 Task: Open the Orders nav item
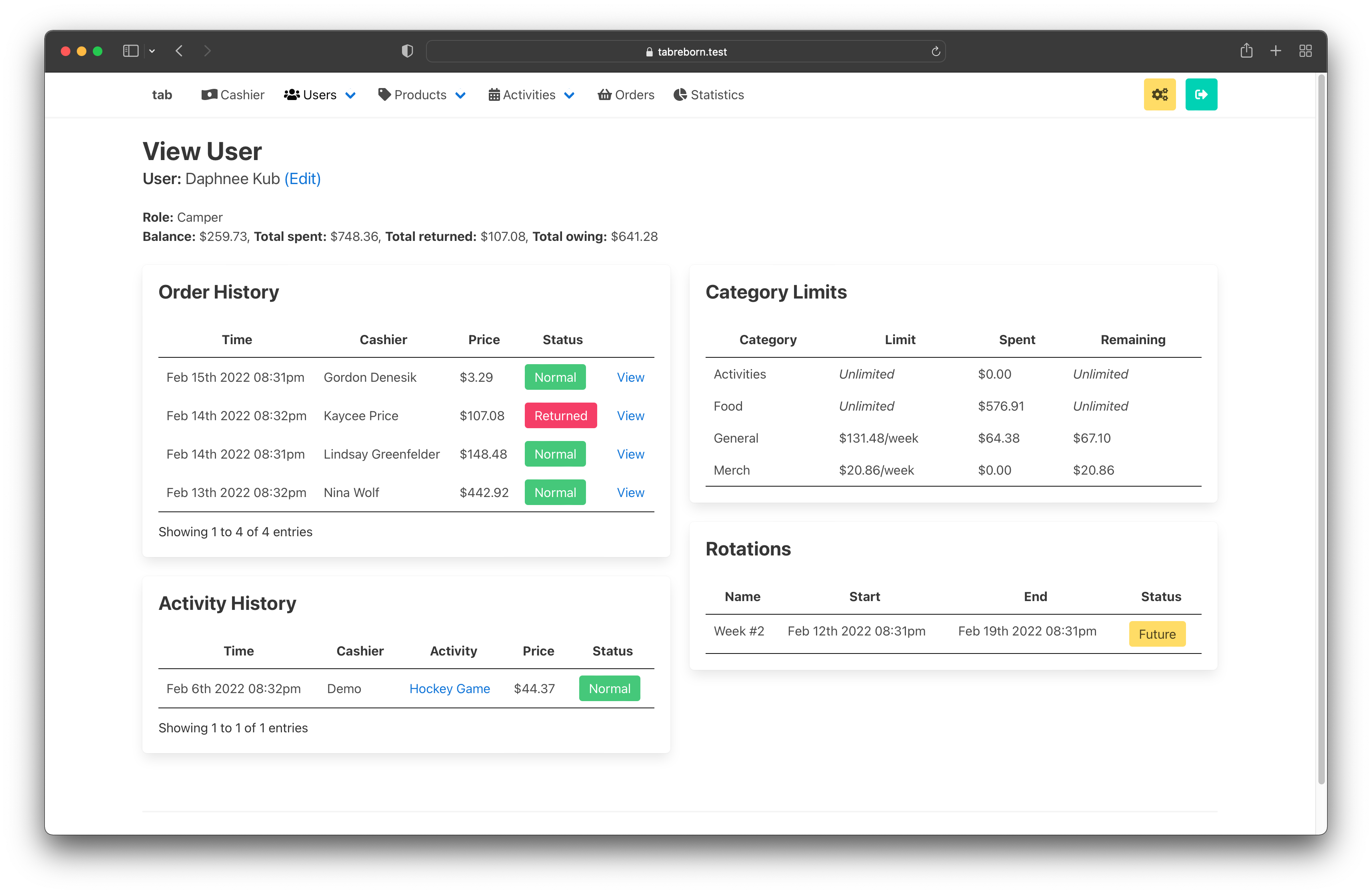click(x=626, y=95)
